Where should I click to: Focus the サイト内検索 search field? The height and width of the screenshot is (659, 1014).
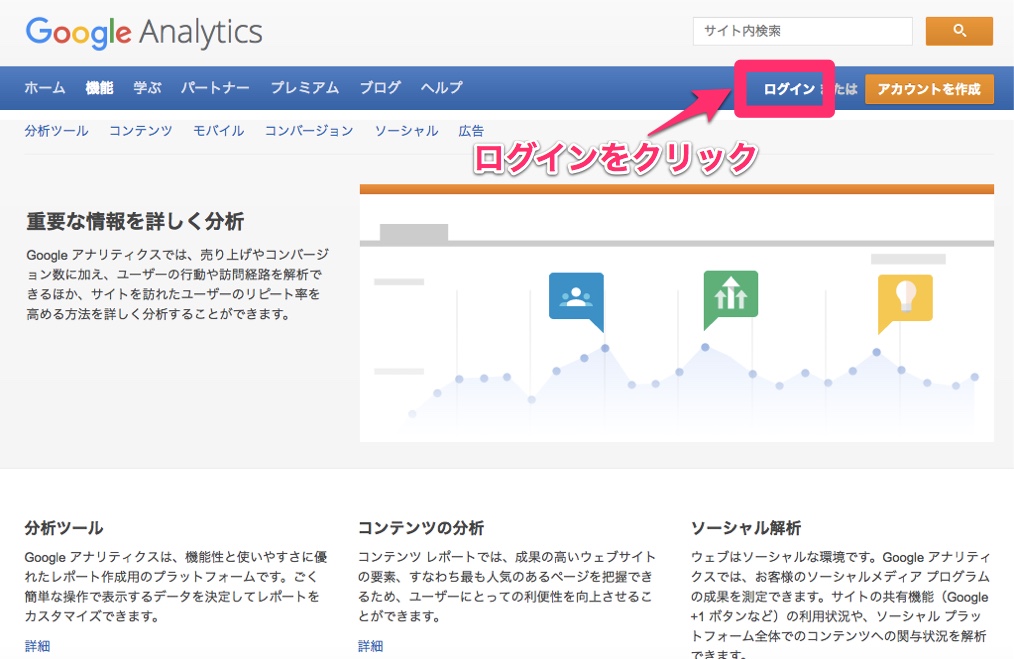803,31
